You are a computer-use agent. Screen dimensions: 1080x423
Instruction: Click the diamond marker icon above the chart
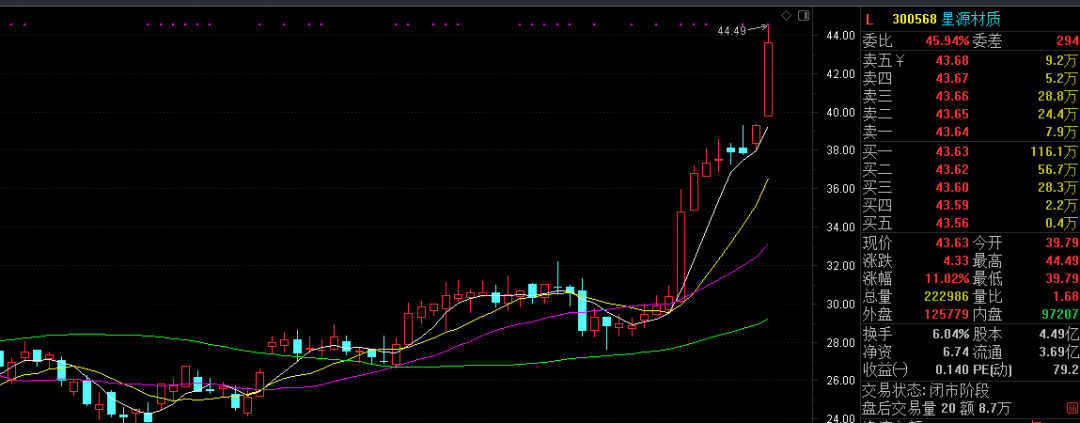(x=785, y=15)
